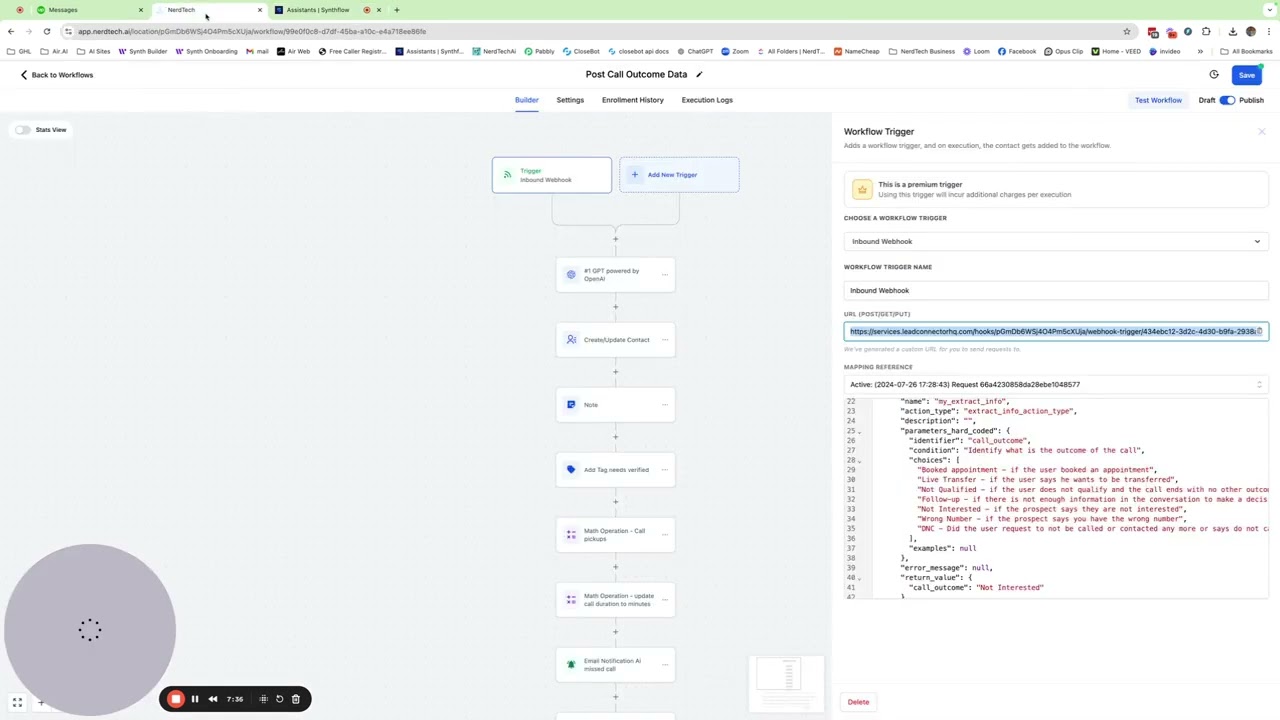Screen dimensions: 1280x720
Task: Add a step below the trigger node
Action: [x=615, y=239]
